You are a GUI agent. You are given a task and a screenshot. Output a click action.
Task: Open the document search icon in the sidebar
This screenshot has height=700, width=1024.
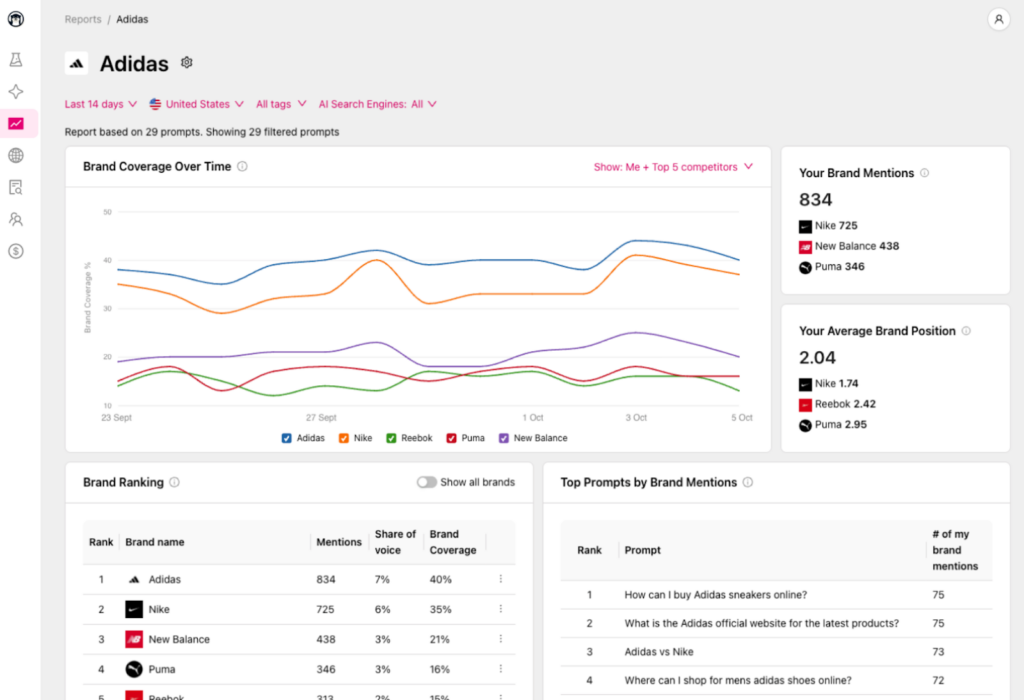click(x=15, y=187)
